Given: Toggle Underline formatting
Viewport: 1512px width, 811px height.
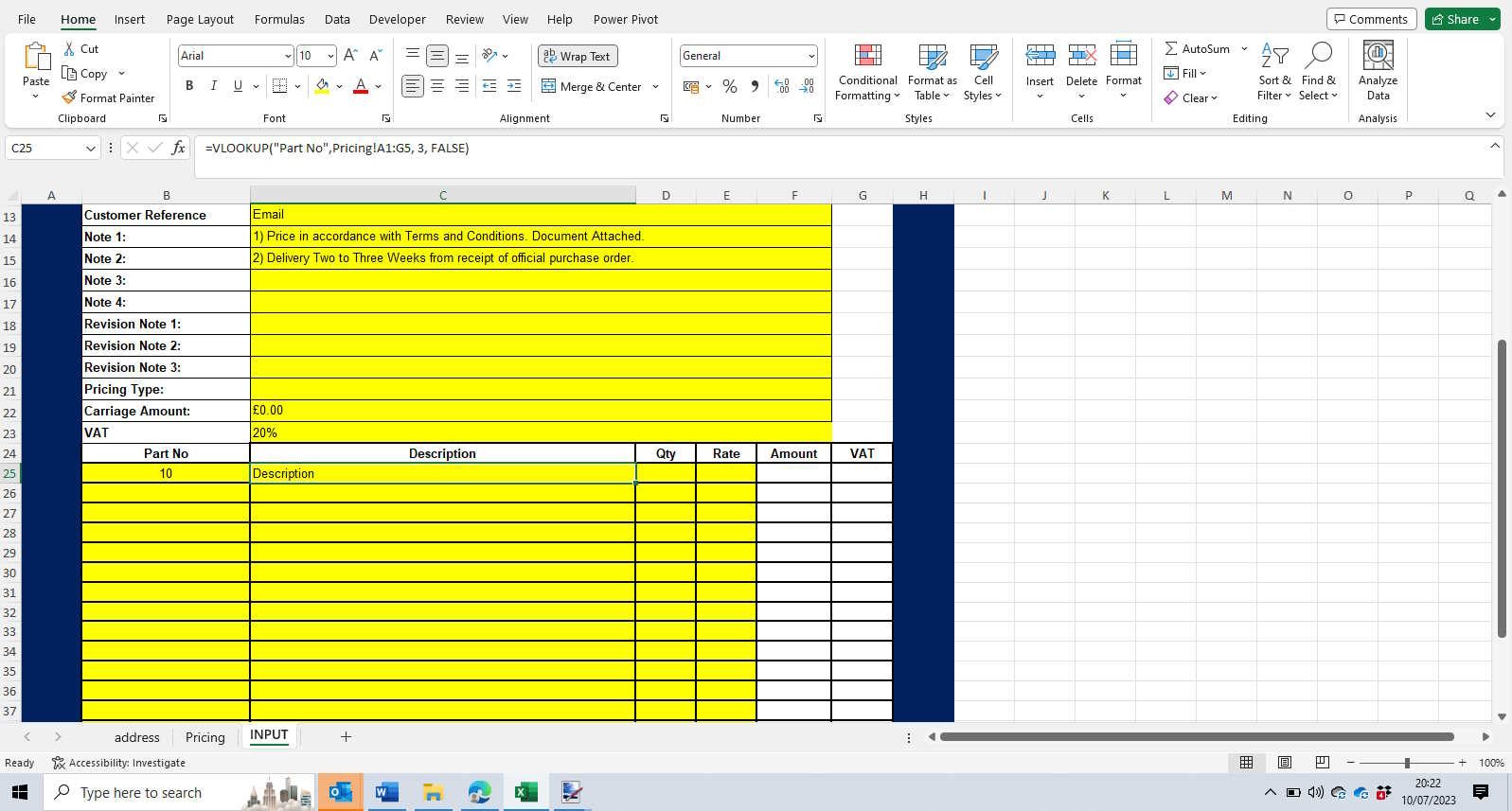Looking at the screenshot, I should pyautogui.click(x=238, y=86).
